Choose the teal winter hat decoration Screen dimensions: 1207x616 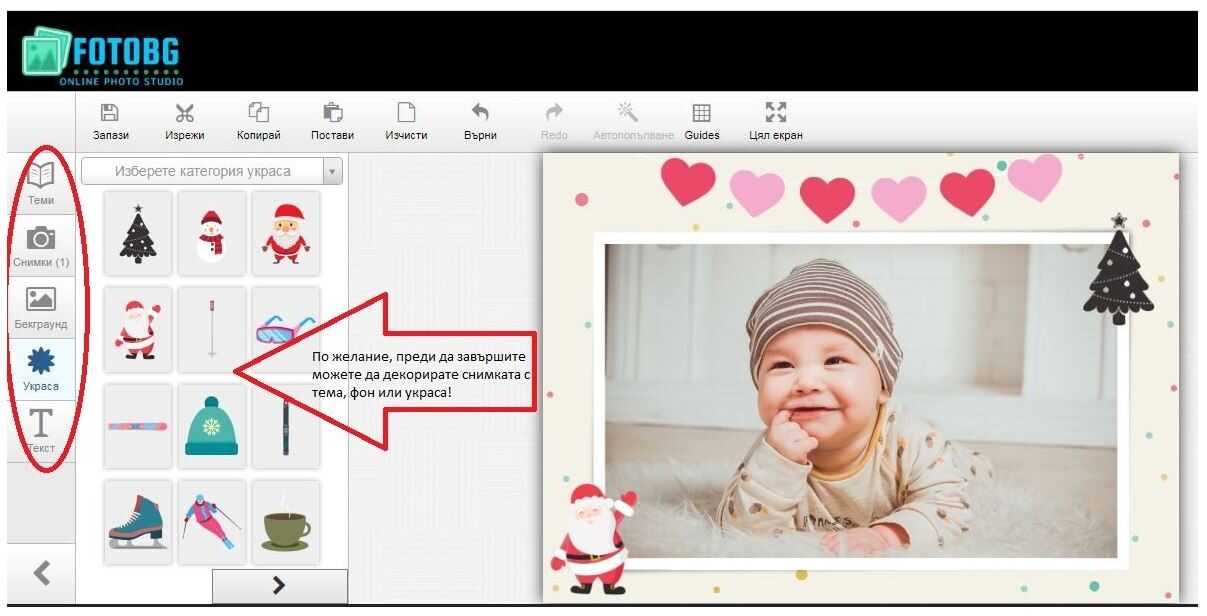(211, 426)
